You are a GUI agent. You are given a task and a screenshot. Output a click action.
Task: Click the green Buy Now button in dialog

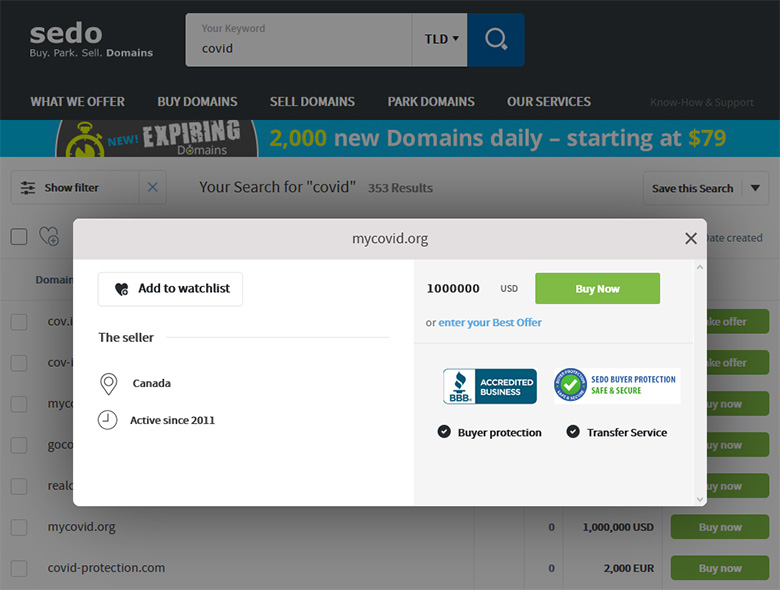597,289
